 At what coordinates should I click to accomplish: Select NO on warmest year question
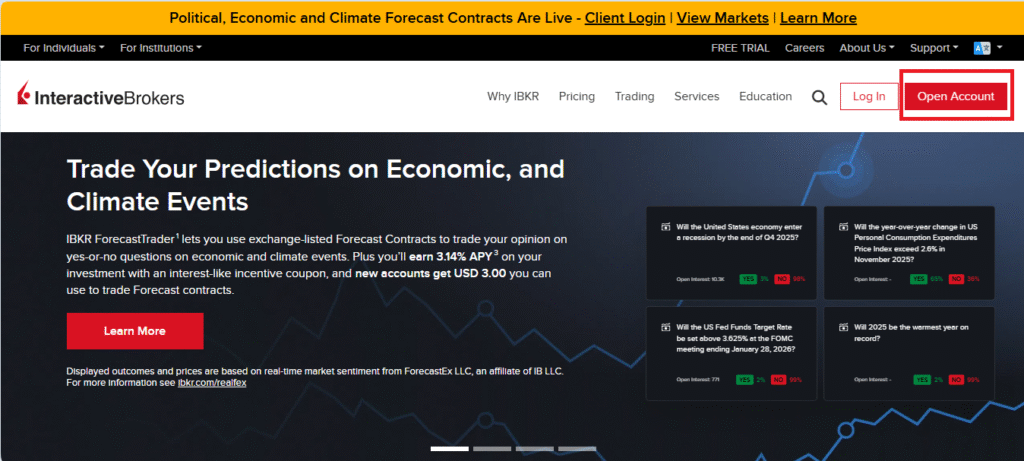pyautogui.click(x=956, y=379)
